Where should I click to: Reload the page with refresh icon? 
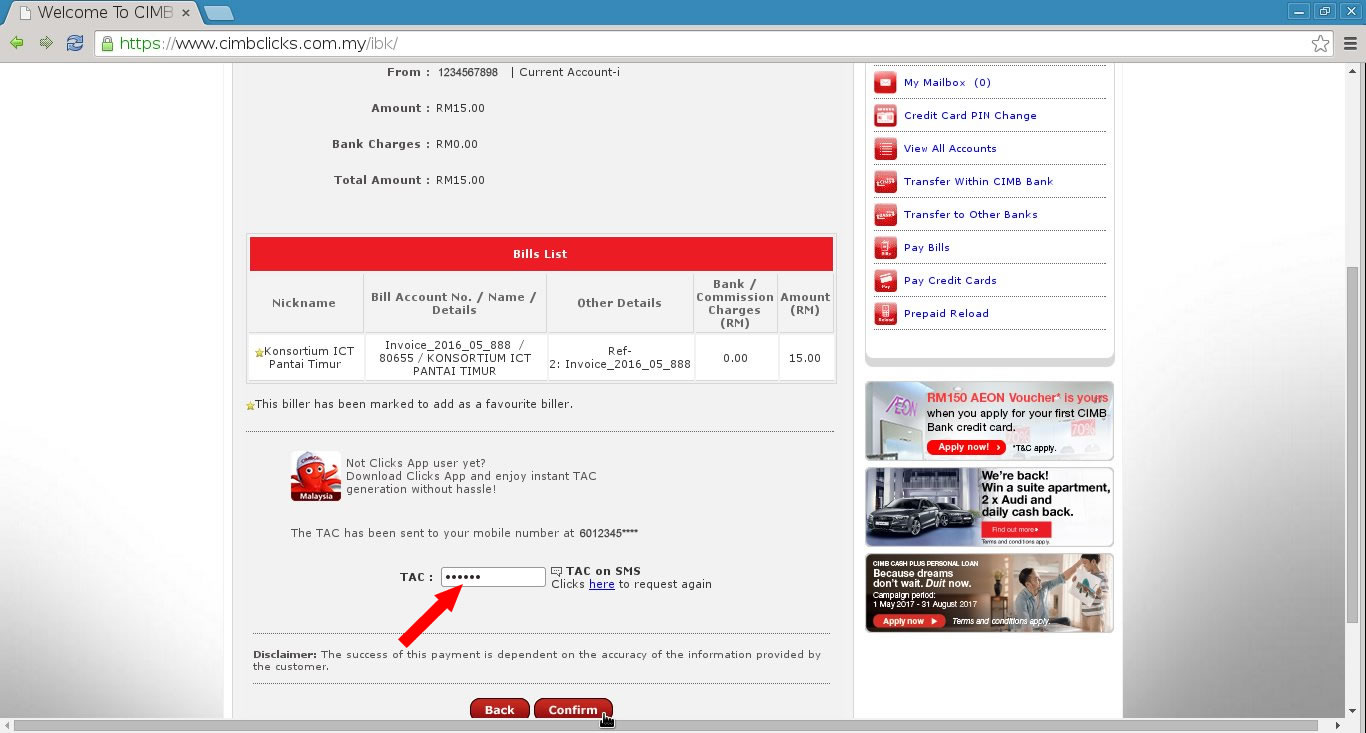pos(75,43)
